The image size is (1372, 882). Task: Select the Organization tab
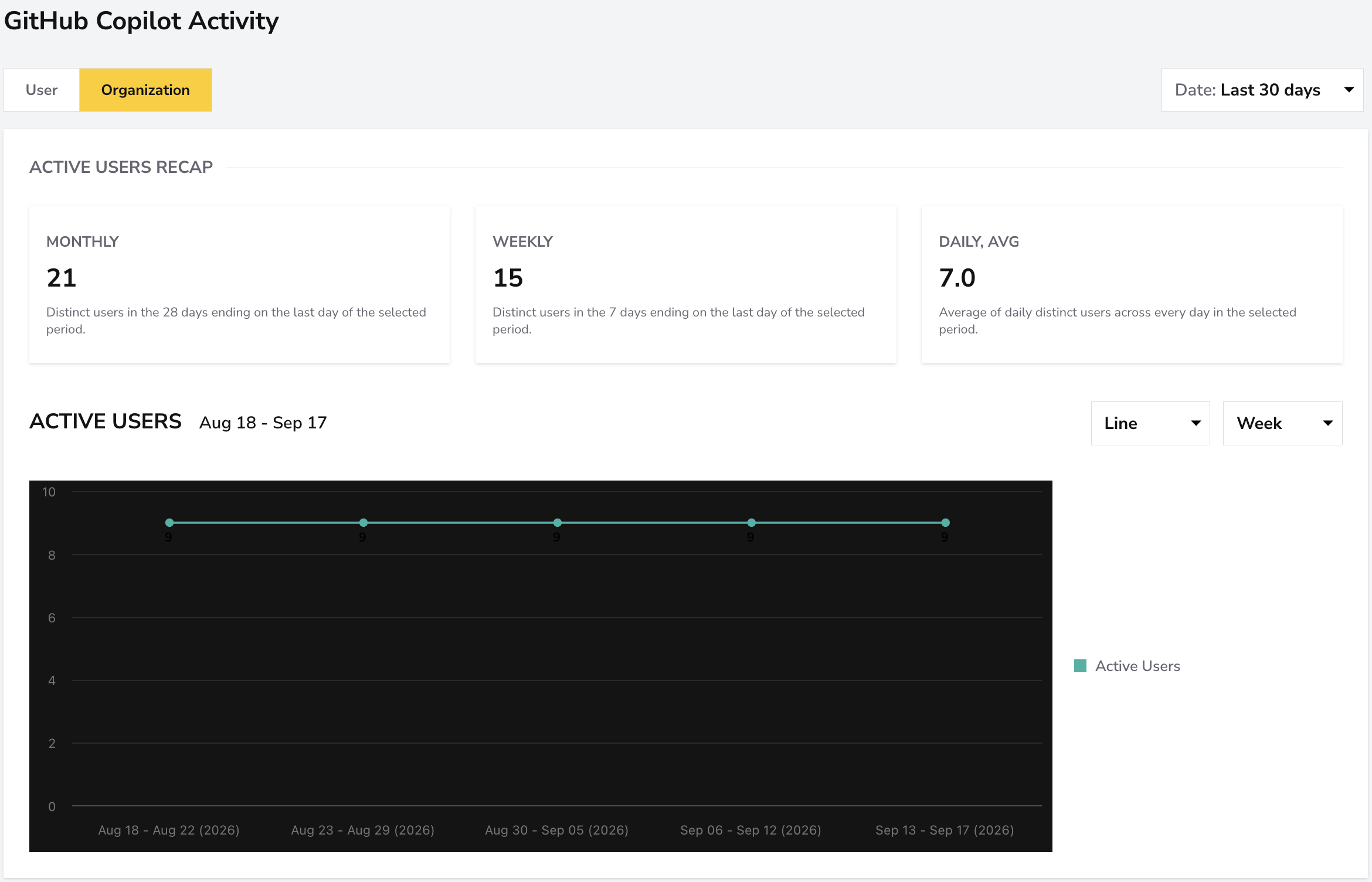tap(145, 90)
